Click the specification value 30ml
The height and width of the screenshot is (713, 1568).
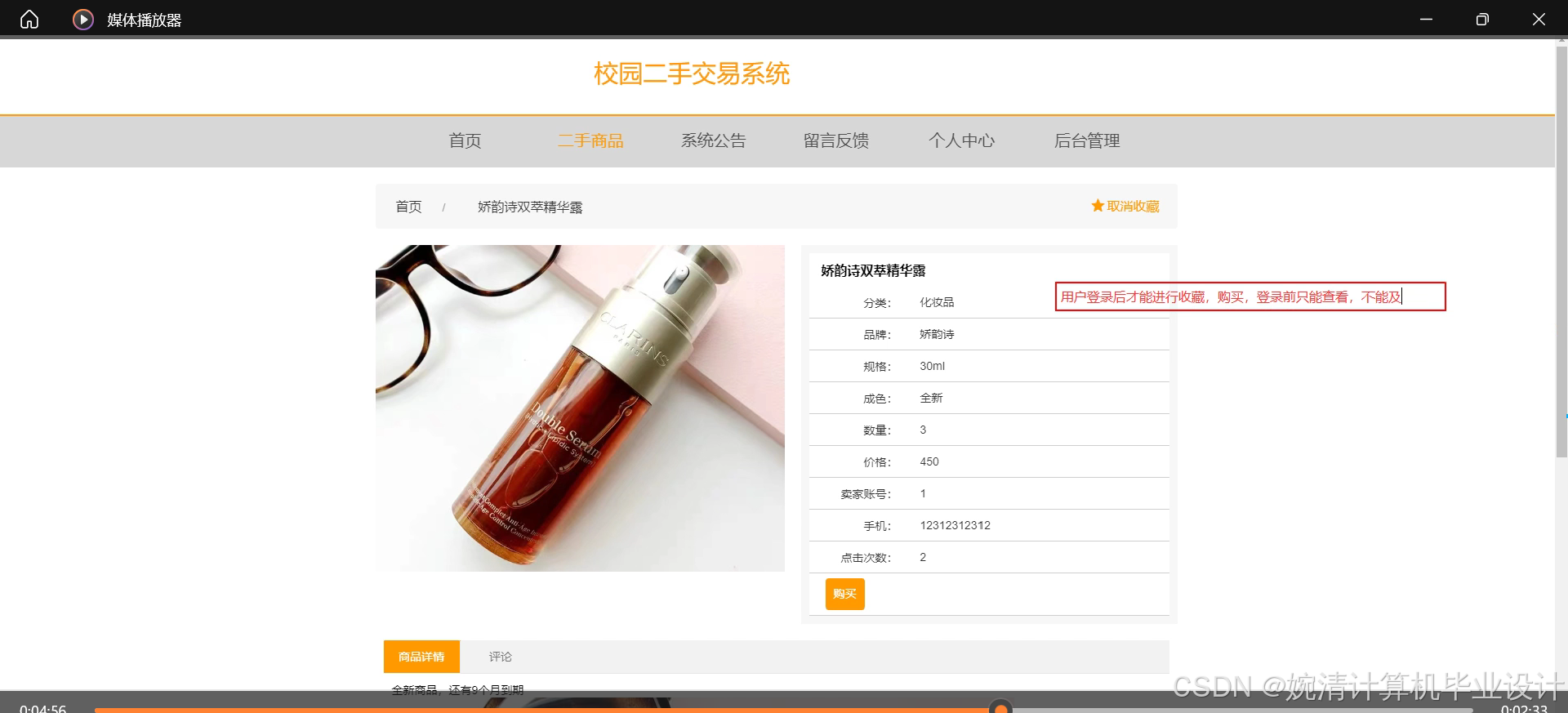[932, 366]
